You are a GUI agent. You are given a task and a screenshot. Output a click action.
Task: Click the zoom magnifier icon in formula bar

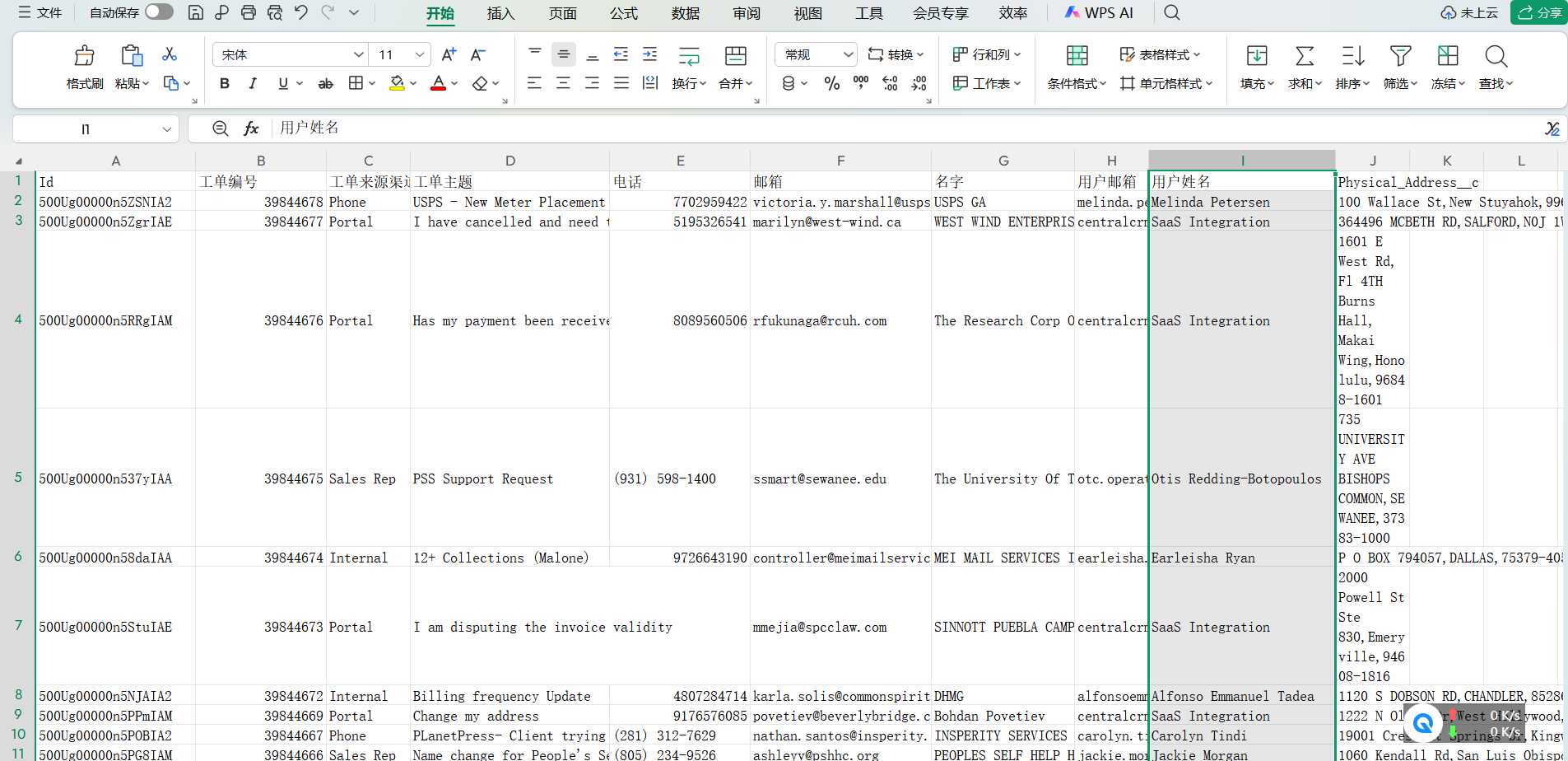[220, 128]
